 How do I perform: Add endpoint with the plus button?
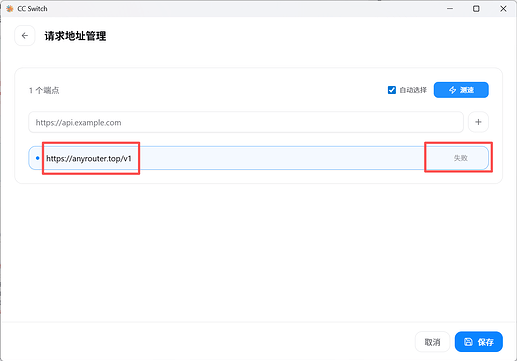478,122
